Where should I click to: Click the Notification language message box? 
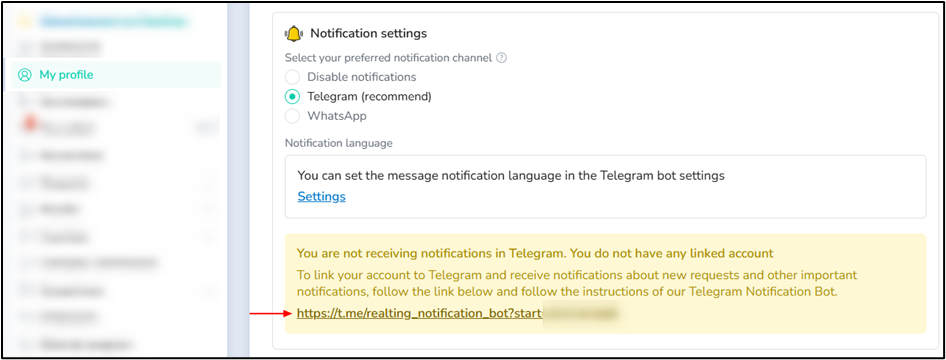[605, 186]
